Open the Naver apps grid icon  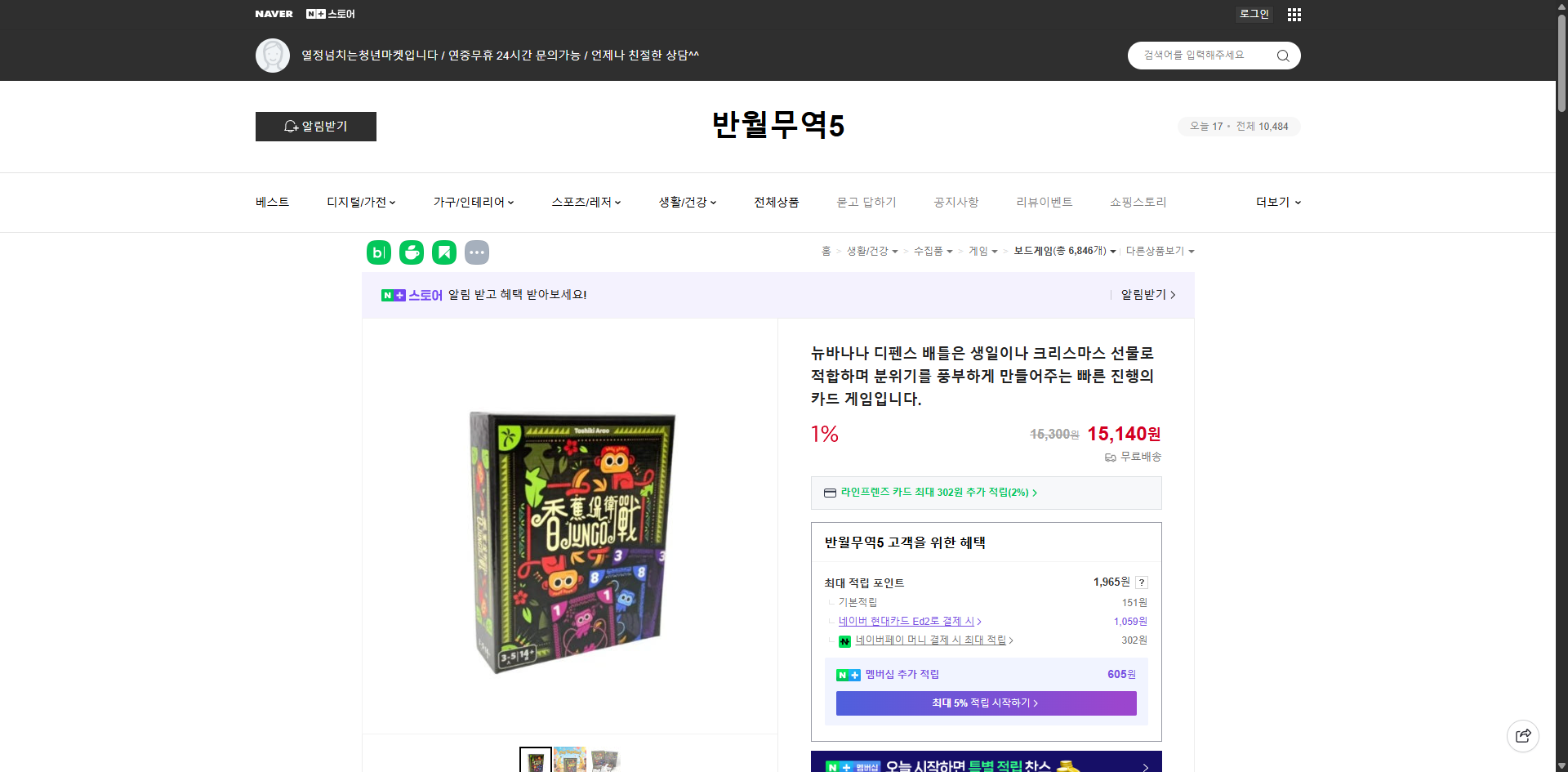(1294, 14)
